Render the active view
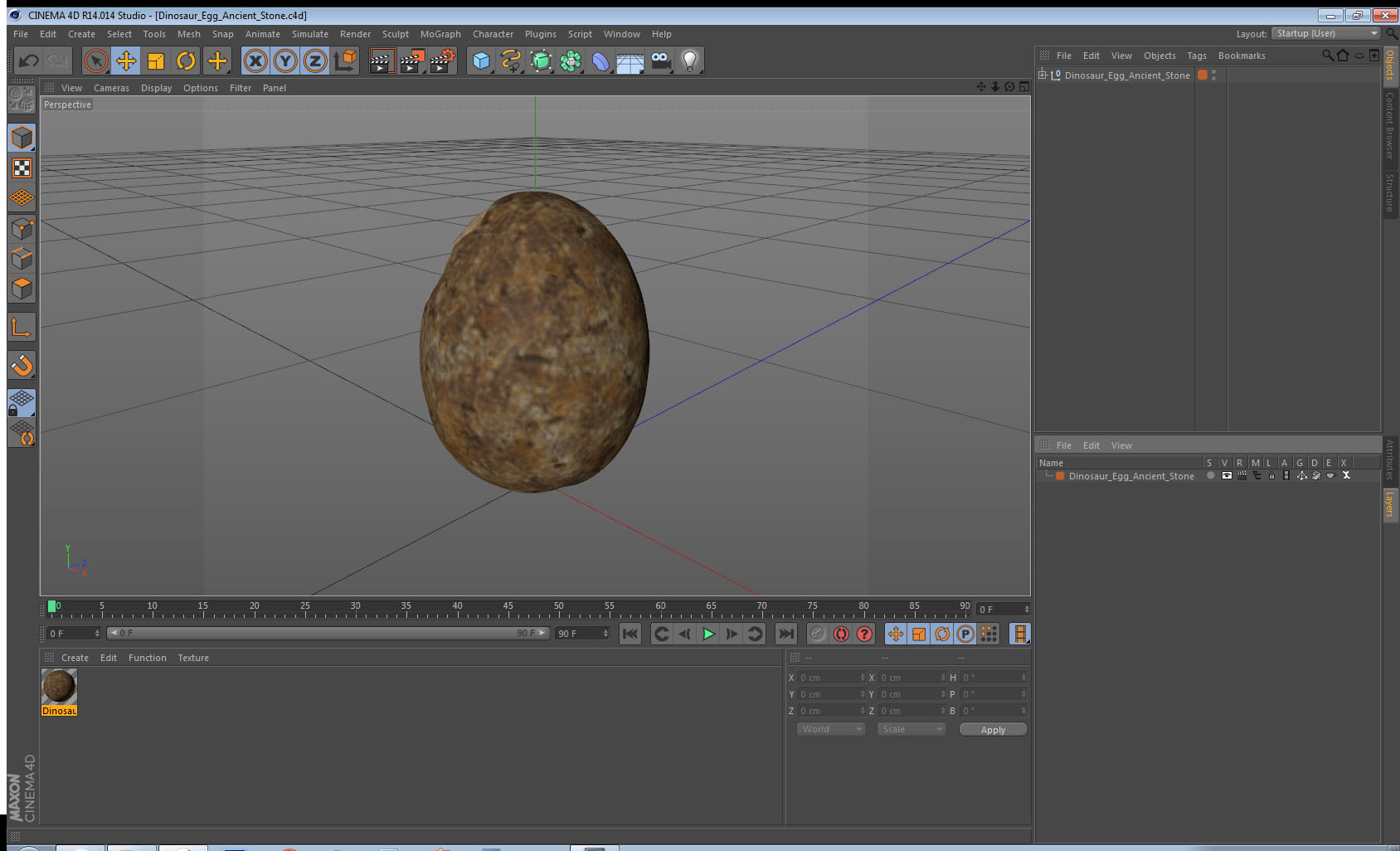This screenshot has width=1400, height=851. (x=382, y=61)
